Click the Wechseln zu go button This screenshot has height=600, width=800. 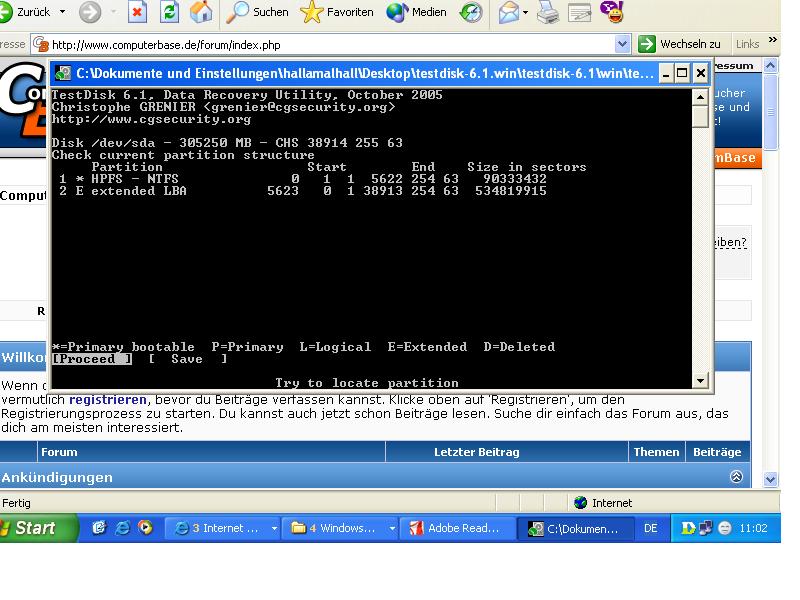[680, 44]
